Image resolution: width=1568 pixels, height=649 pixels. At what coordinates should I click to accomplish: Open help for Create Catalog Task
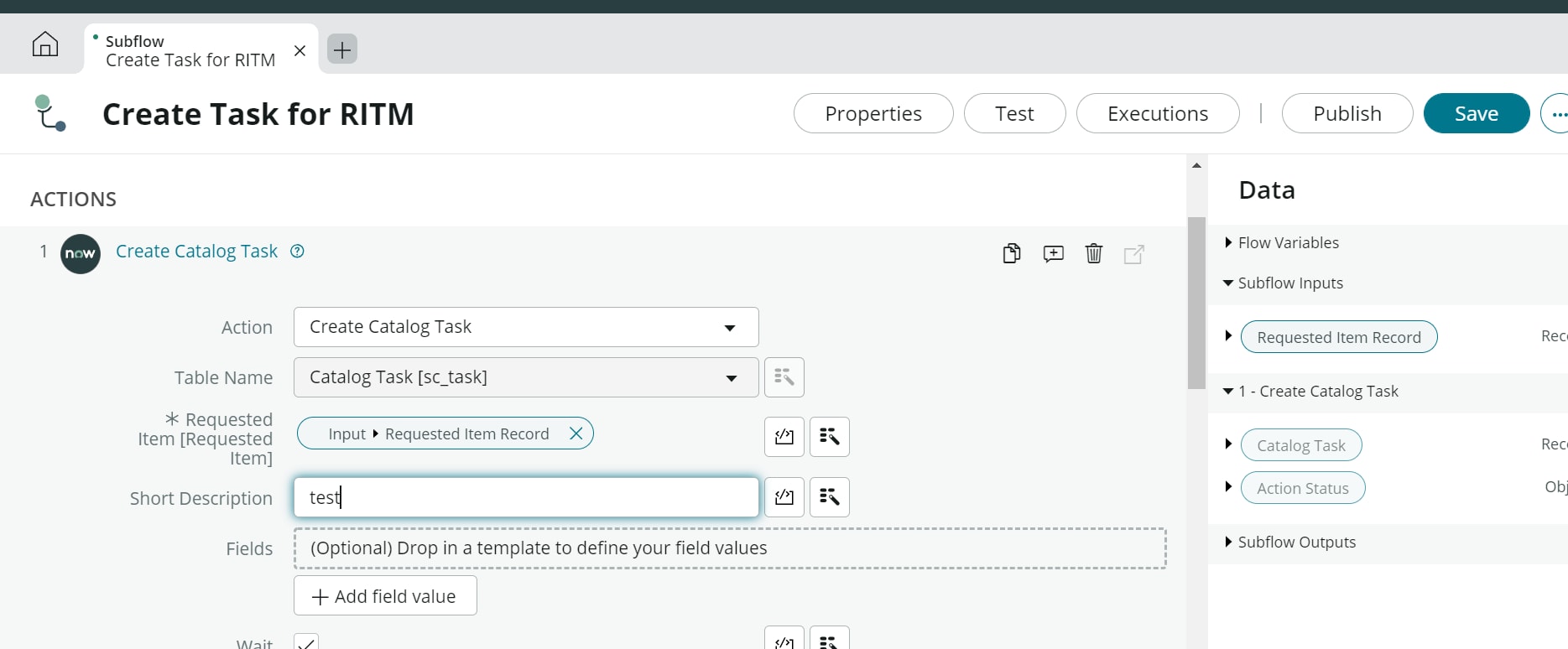297,252
